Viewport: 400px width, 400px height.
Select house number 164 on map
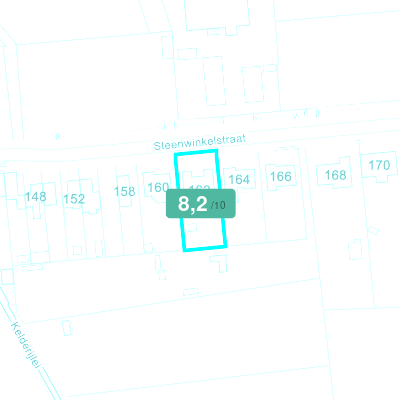pos(239,179)
